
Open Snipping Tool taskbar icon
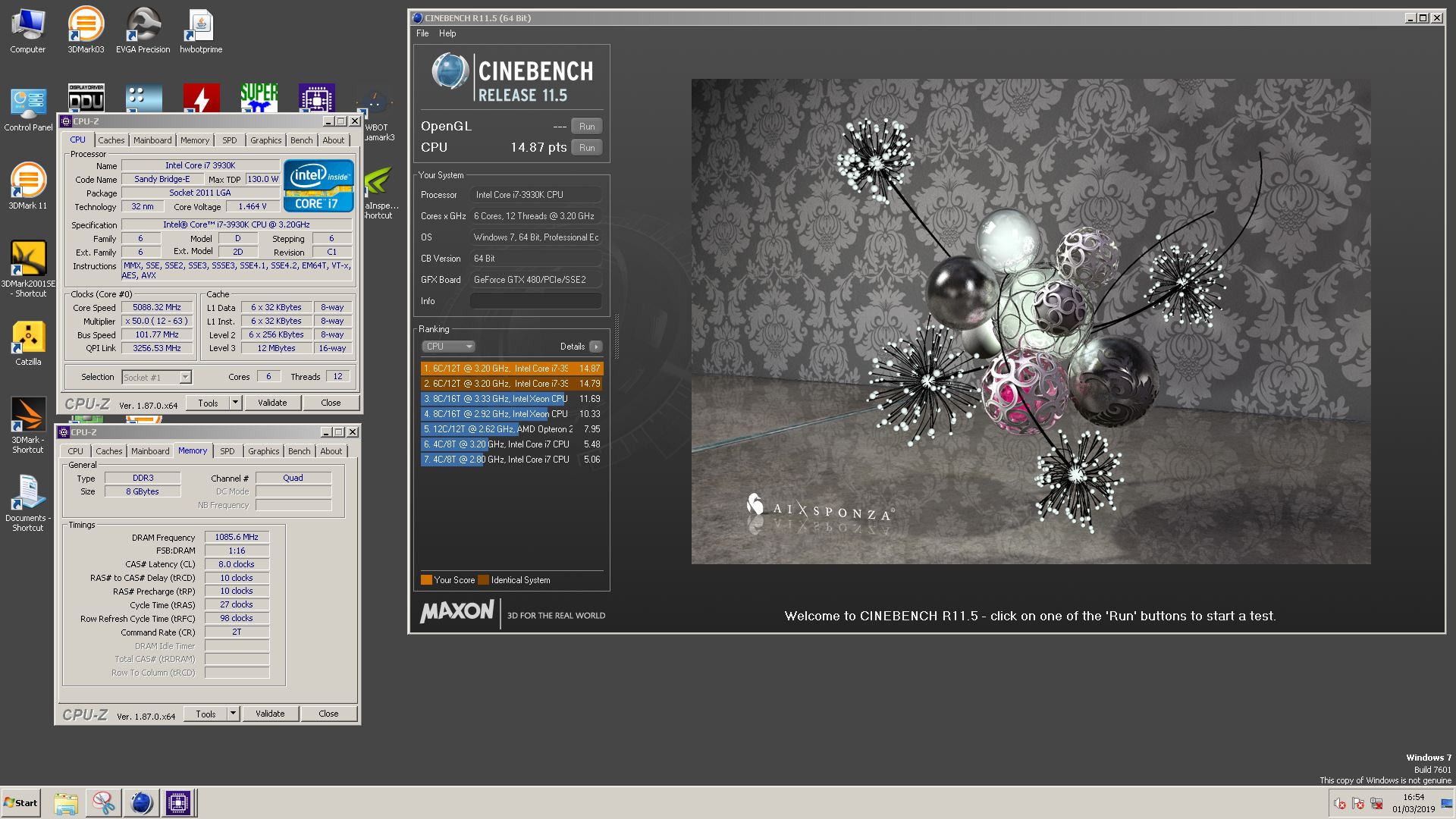(x=103, y=802)
